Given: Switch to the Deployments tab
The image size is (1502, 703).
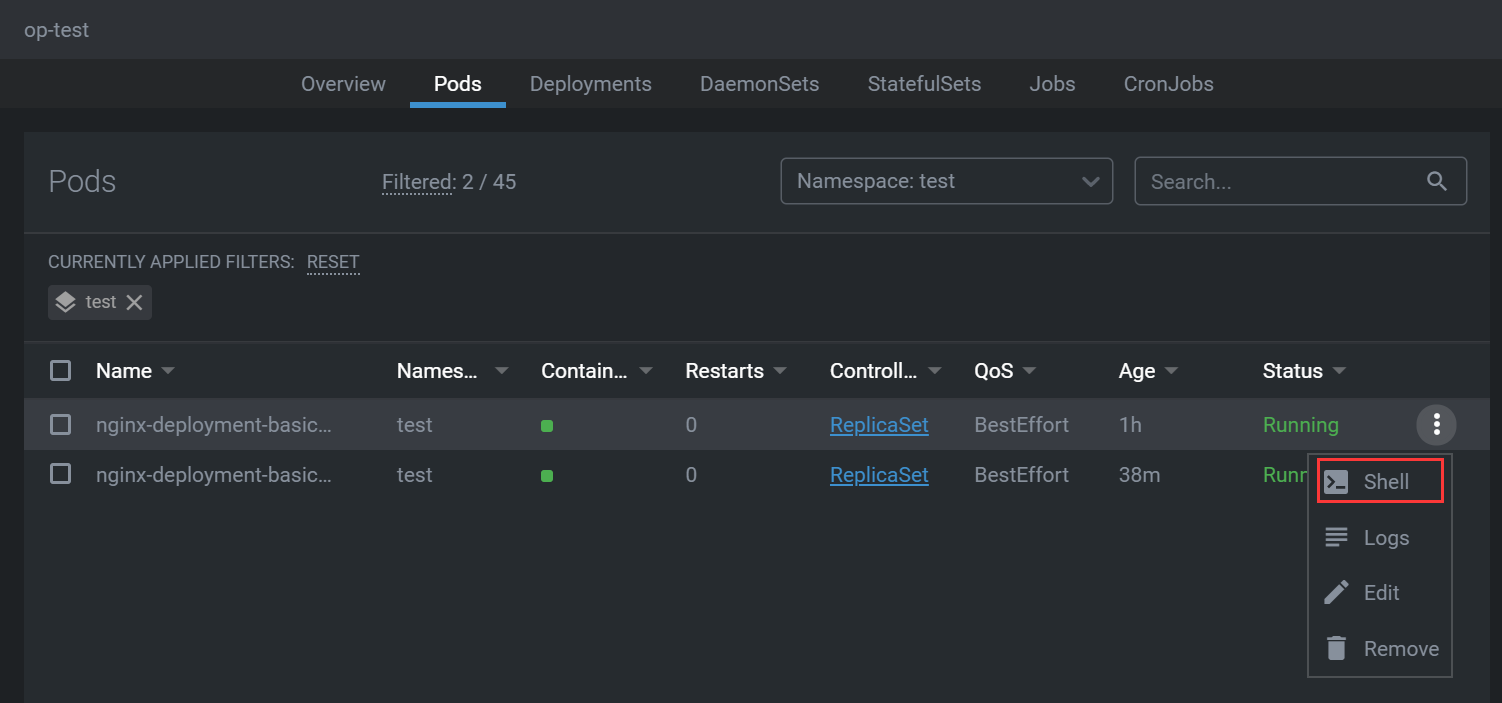Looking at the screenshot, I should click(590, 84).
